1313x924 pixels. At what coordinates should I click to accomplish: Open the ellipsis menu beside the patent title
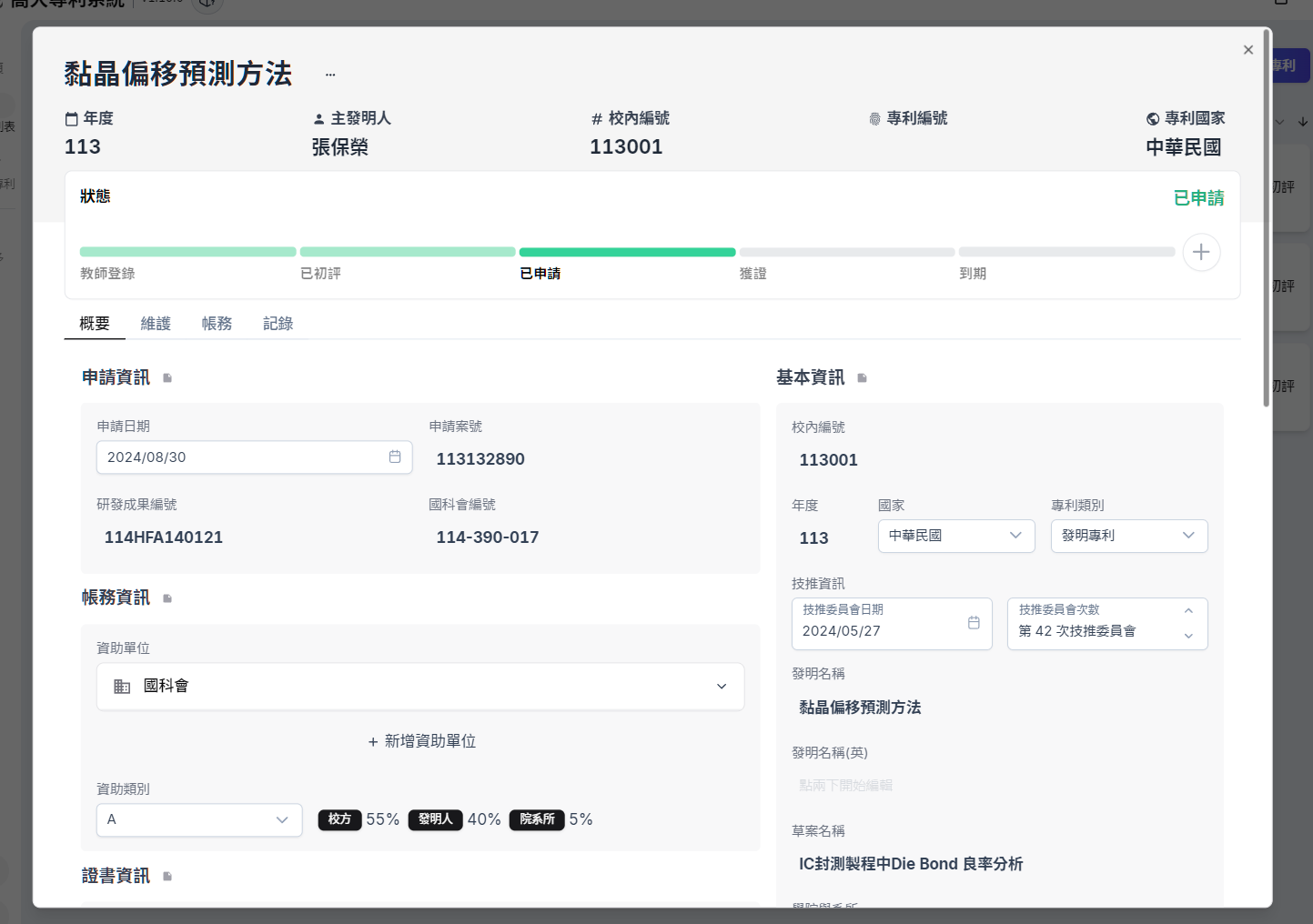329,73
